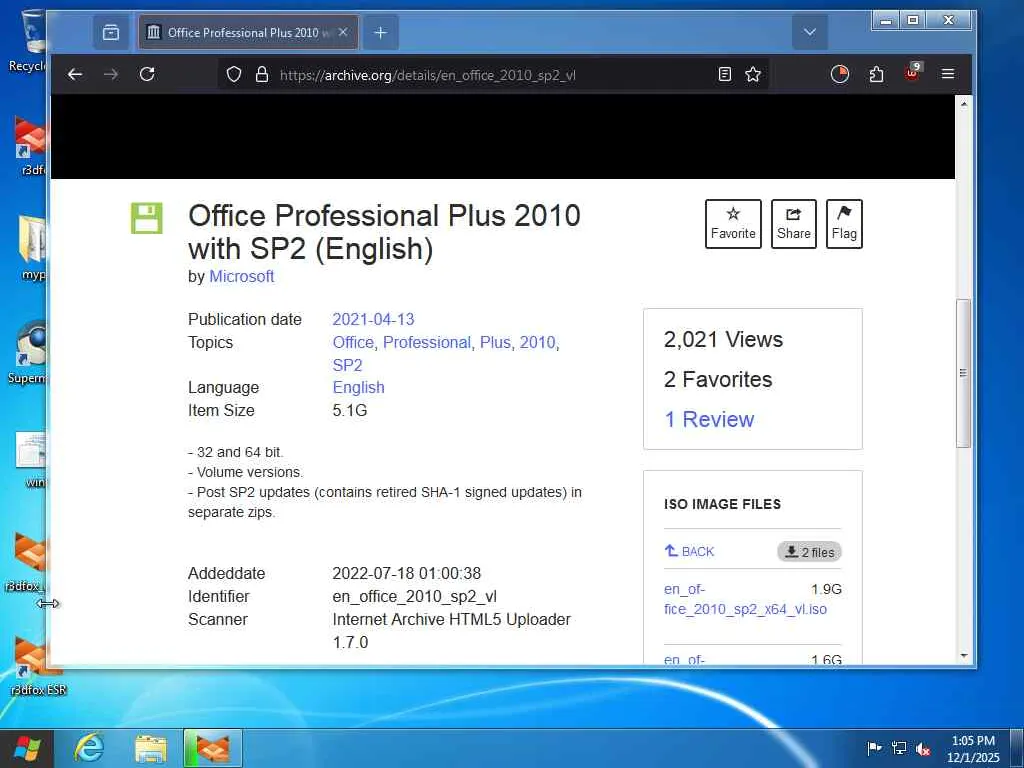Download en_office_2010_sp2_x64_vl.iso file
The height and width of the screenshot is (768, 1024).
click(x=745, y=599)
